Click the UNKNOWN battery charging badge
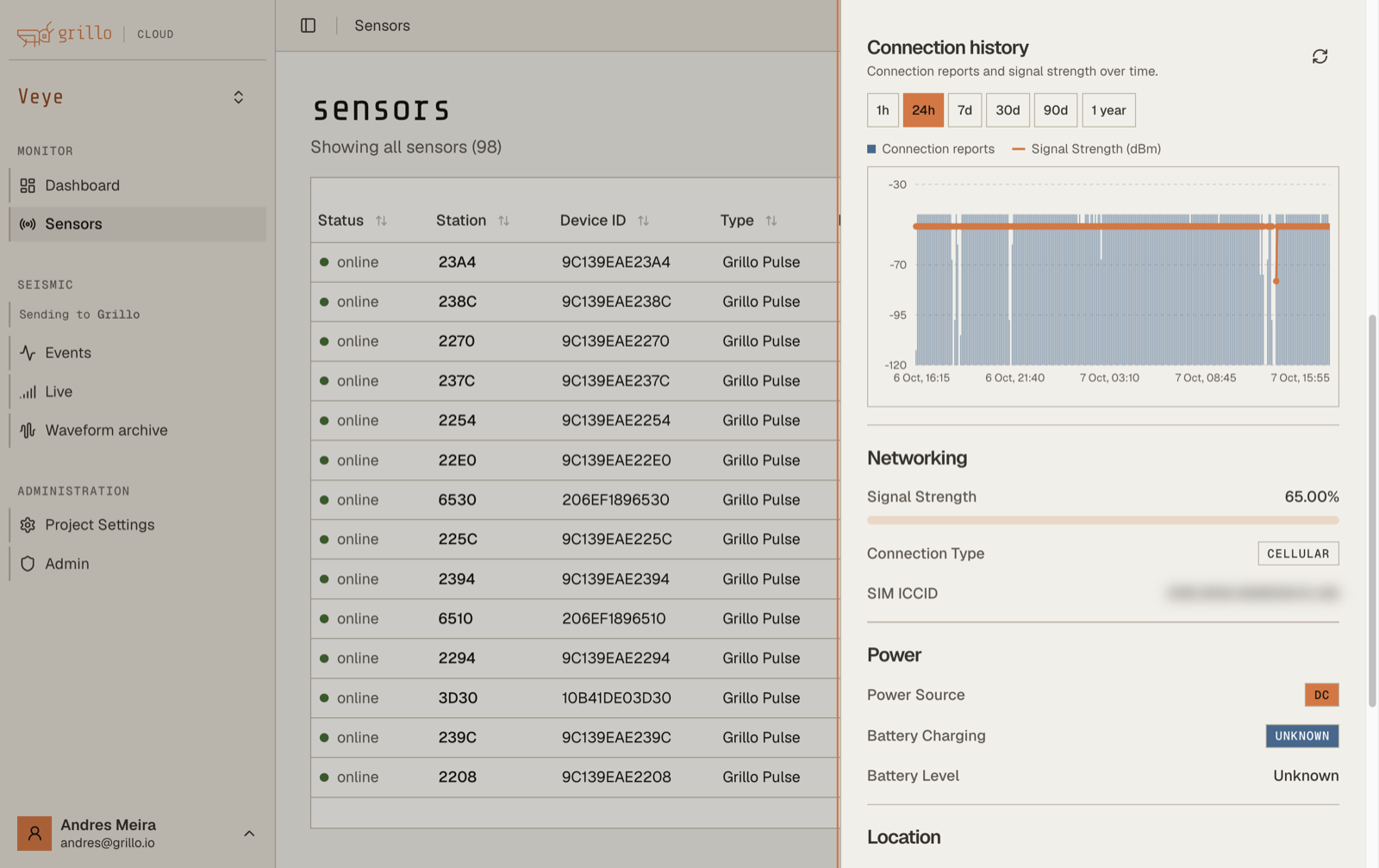This screenshot has height=868, width=1379. pos(1301,736)
